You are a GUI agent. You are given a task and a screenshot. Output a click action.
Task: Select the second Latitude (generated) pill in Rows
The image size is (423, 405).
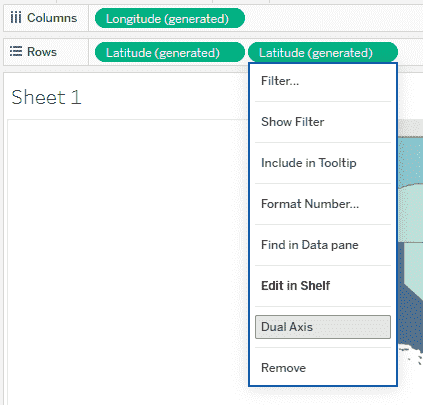(323, 52)
